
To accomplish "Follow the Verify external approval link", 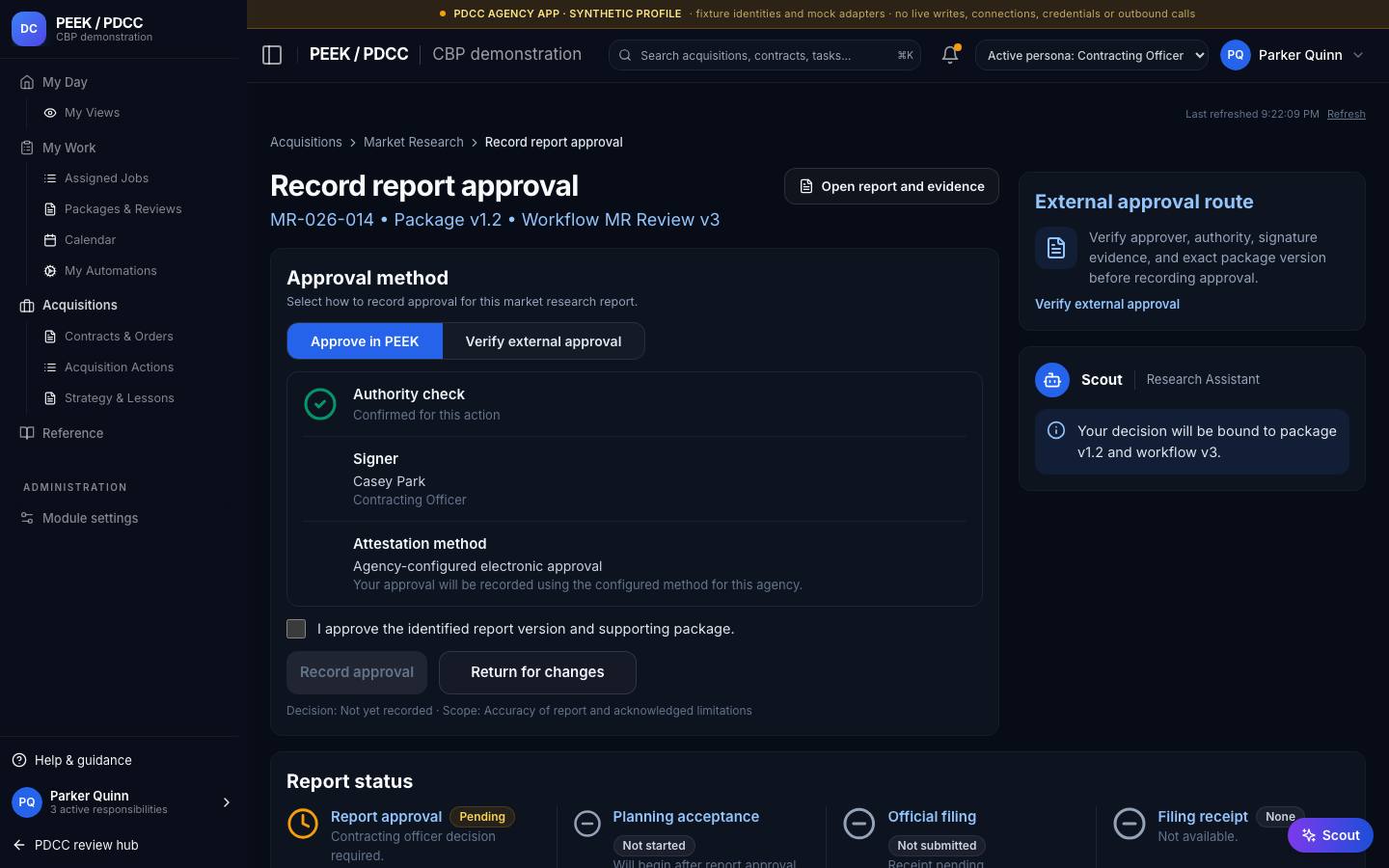I will pyautogui.click(x=1107, y=304).
